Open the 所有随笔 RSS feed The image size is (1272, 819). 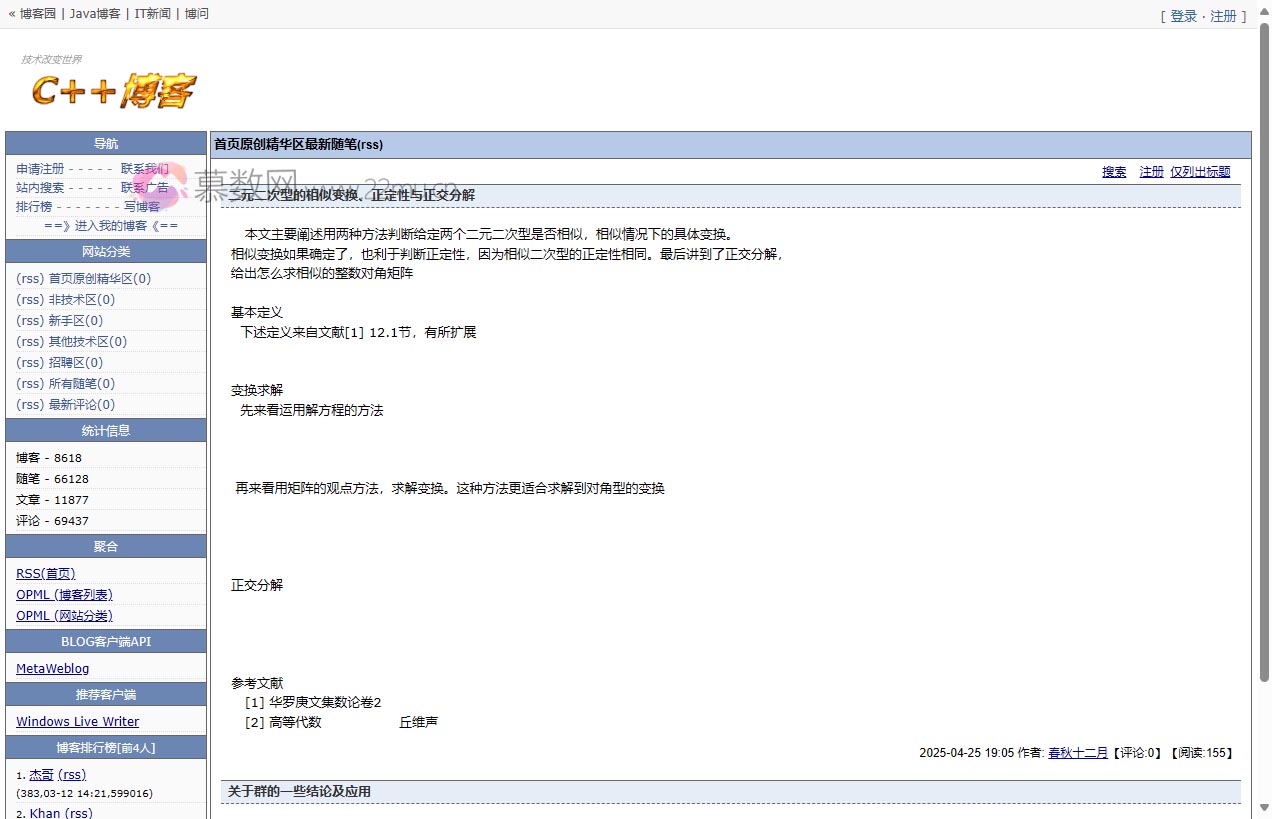29,383
